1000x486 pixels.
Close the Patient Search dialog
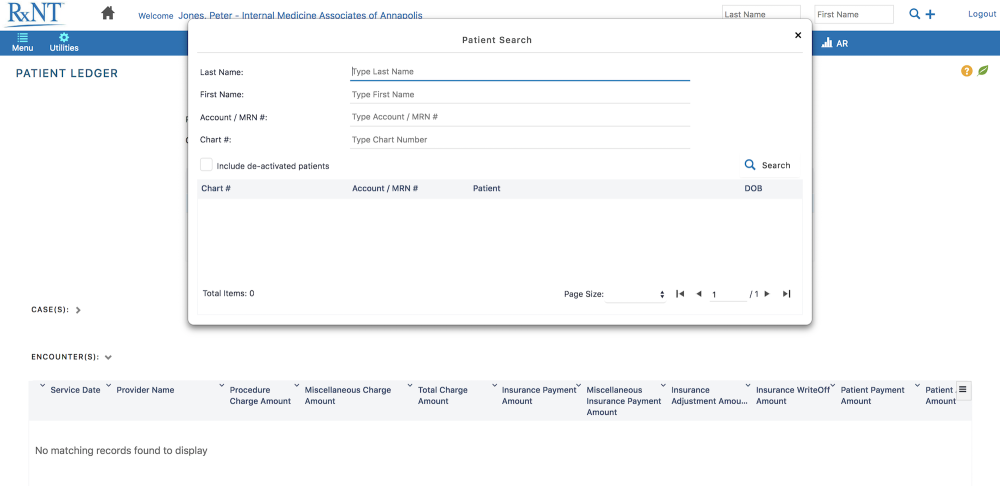(x=798, y=36)
